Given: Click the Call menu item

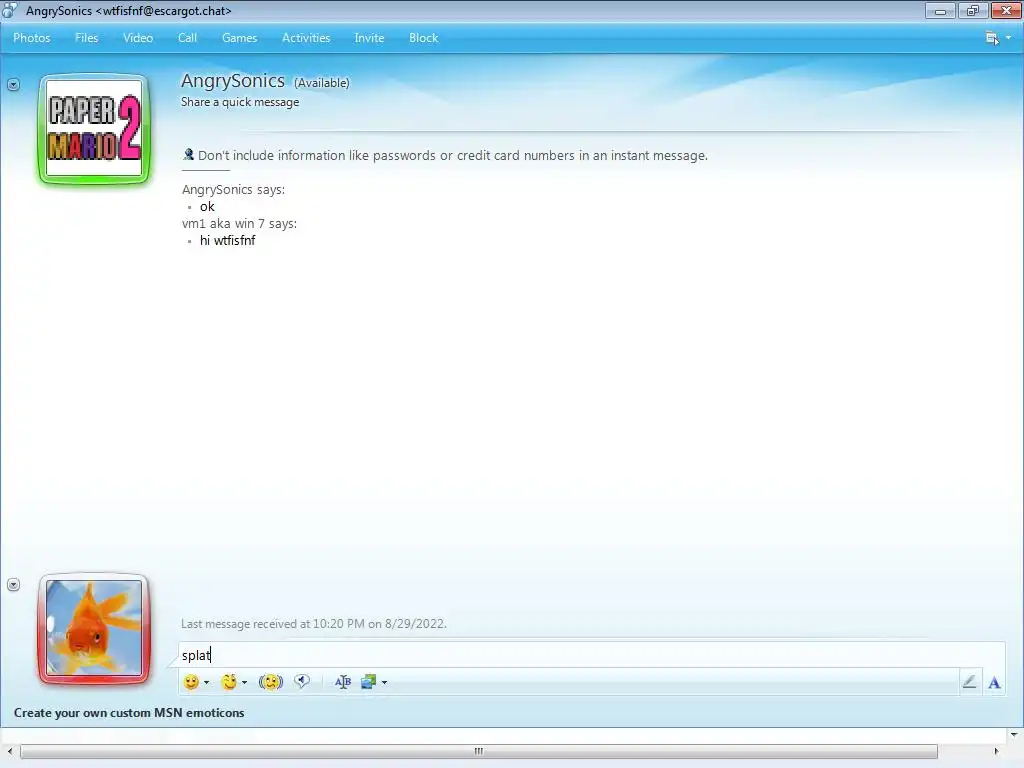Looking at the screenshot, I should (x=187, y=38).
